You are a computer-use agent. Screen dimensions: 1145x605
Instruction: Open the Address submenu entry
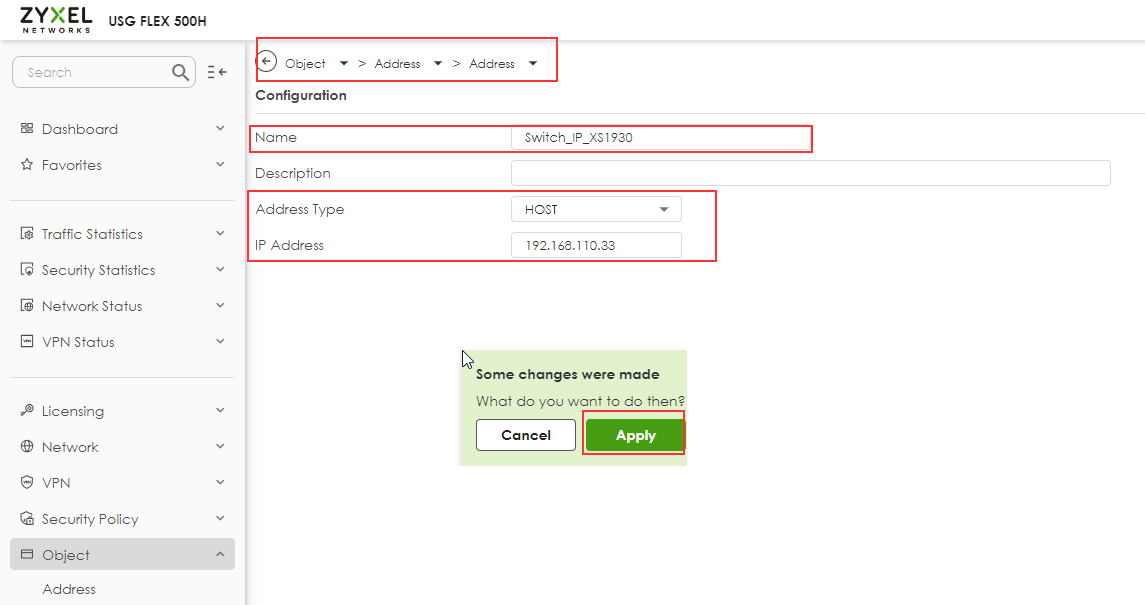tap(68, 589)
